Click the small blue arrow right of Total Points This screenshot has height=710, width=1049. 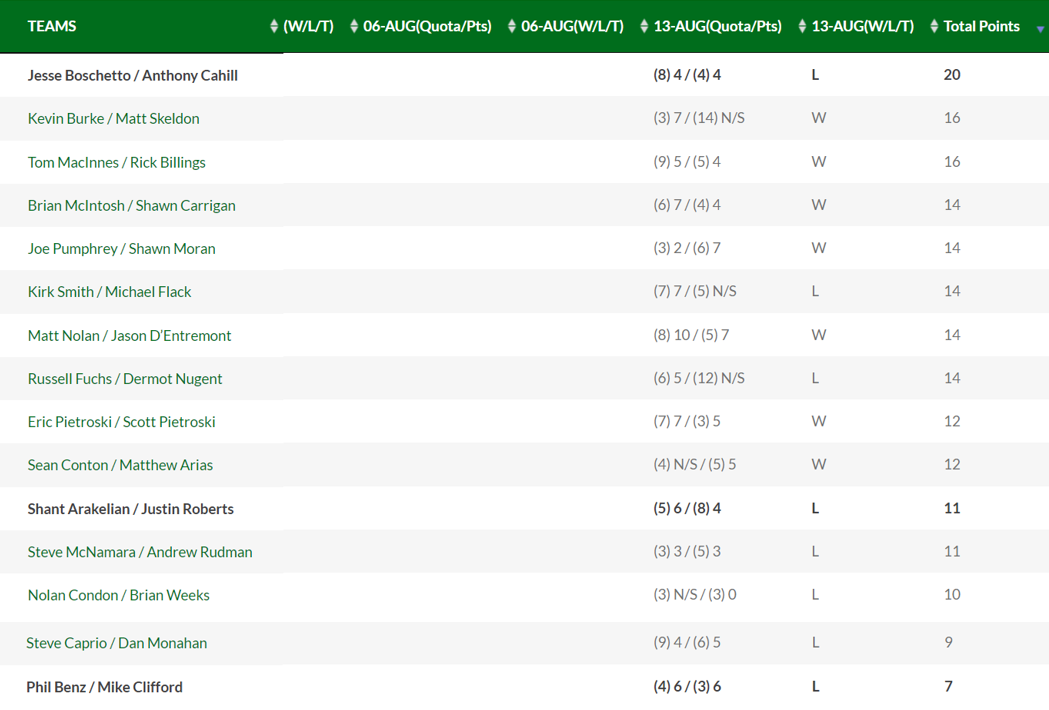click(x=1040, y=30)
